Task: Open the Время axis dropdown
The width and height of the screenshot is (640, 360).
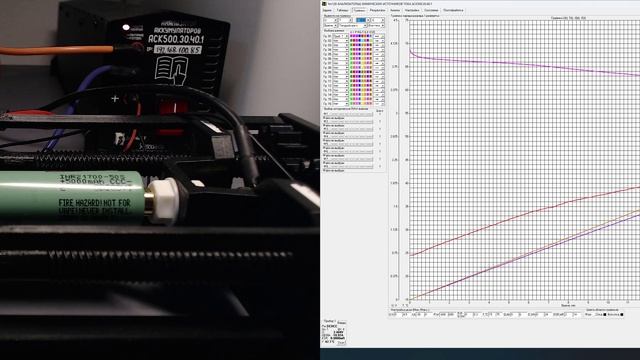Action: click(x=330, y=26)
